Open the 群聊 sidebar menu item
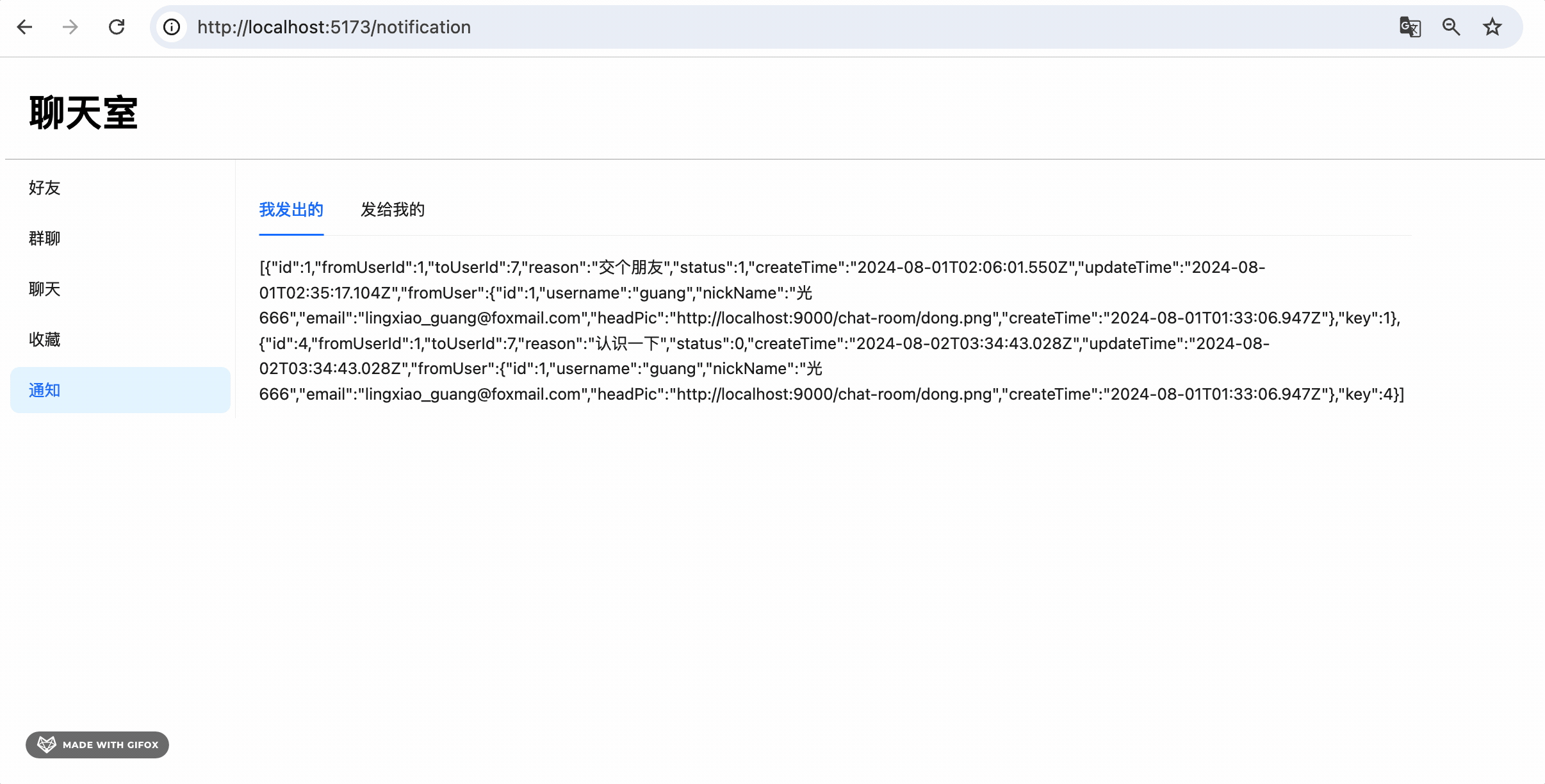This screenshot has height=784, width=1545. coord(45,238)
